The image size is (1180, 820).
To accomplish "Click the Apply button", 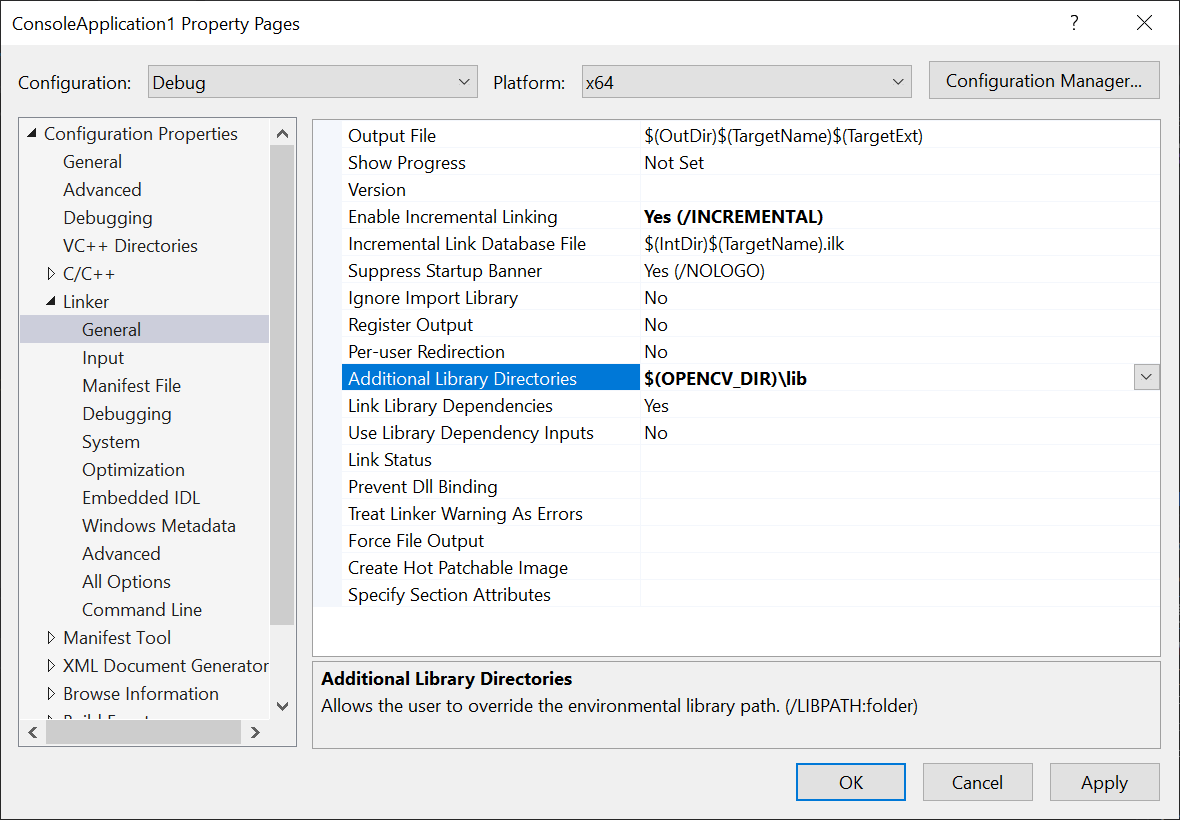I will 1104,782.
